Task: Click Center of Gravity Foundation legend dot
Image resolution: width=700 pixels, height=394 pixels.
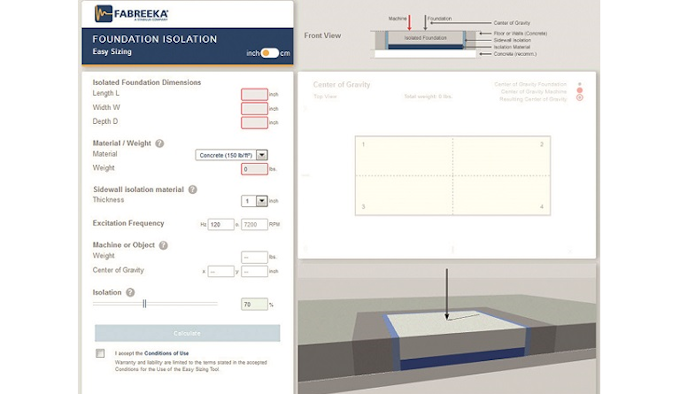Action: pos(579,84)
